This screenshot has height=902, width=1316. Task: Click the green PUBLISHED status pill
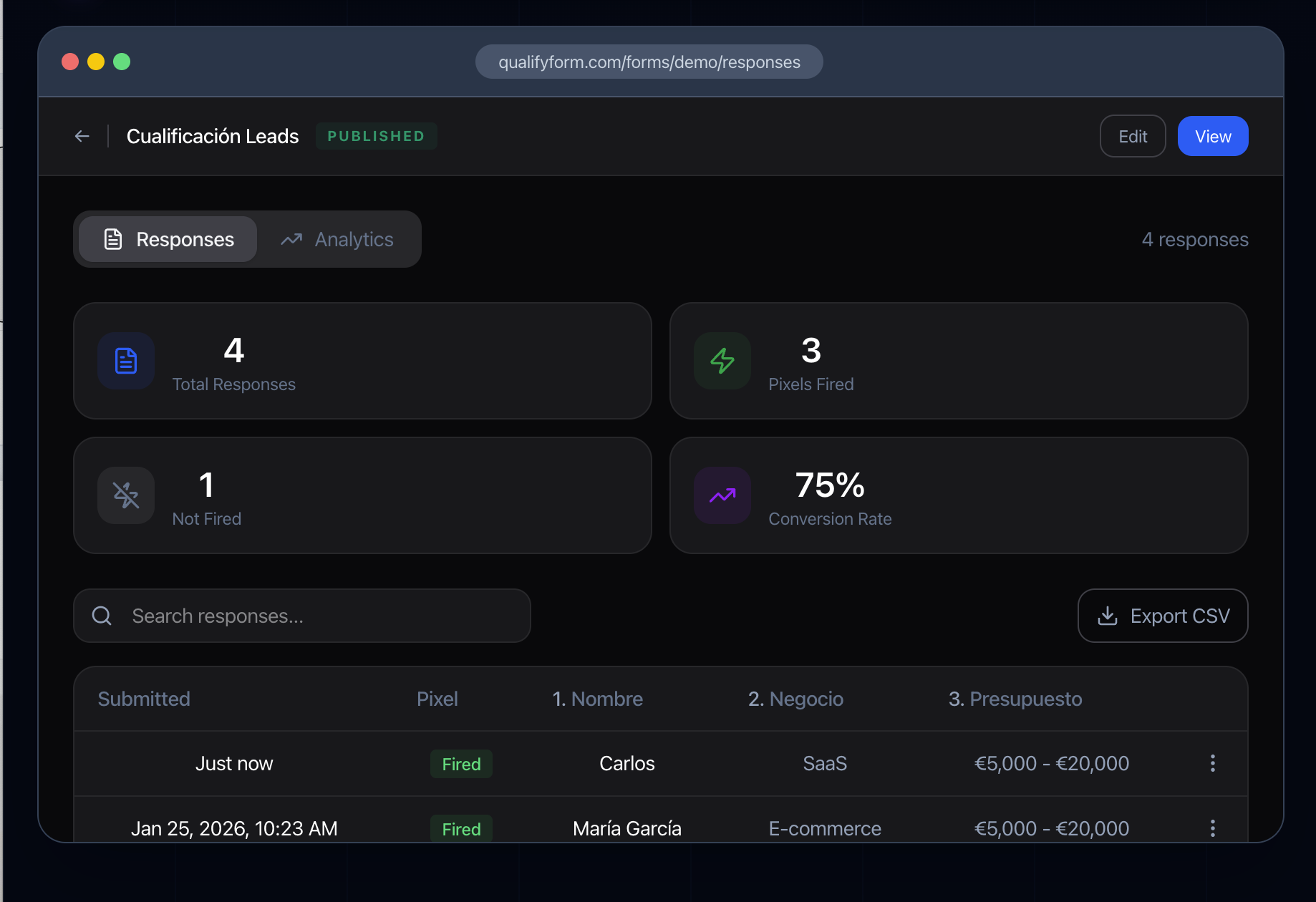376,136
